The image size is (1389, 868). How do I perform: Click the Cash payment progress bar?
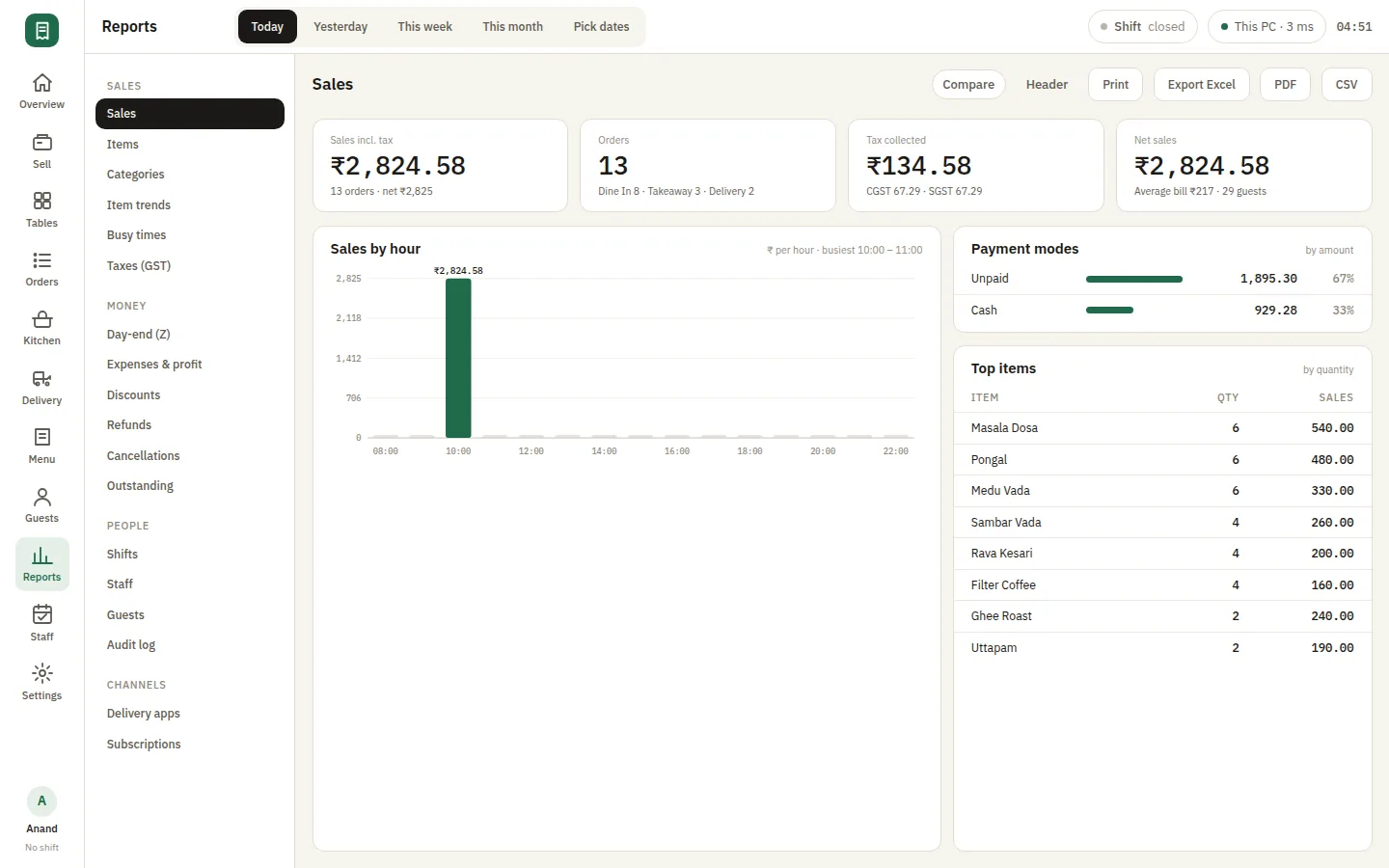coord(1109,311)
